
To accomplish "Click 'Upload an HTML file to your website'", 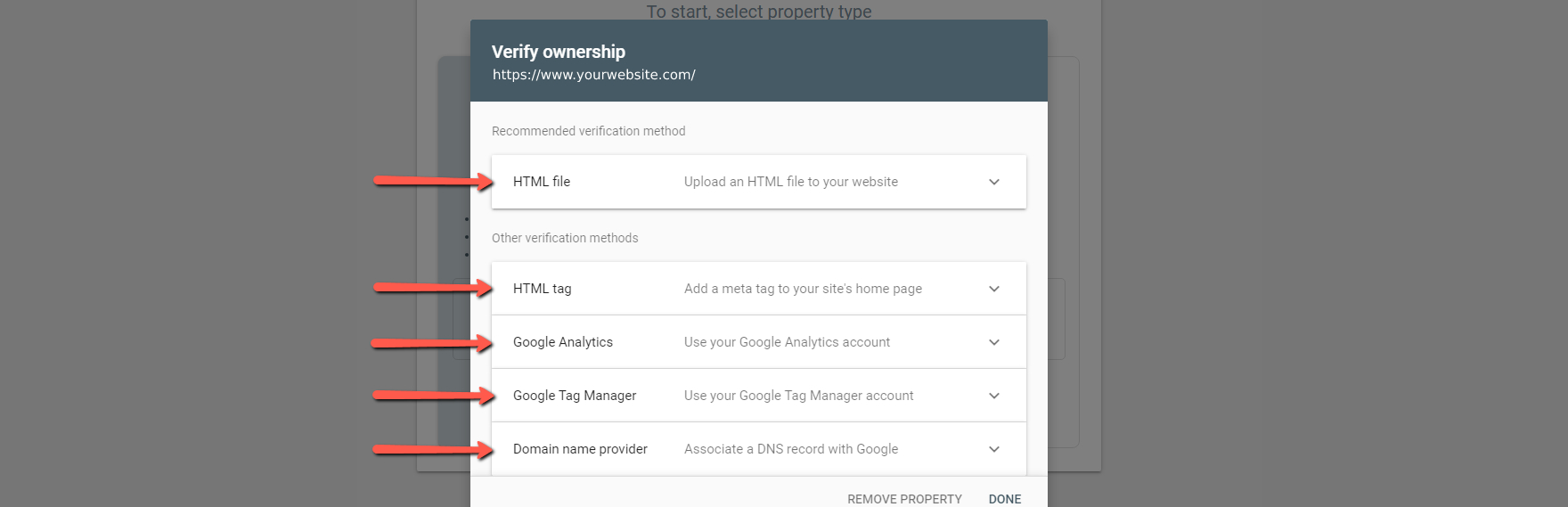I will pyautogui.click(x=791, y=182).
